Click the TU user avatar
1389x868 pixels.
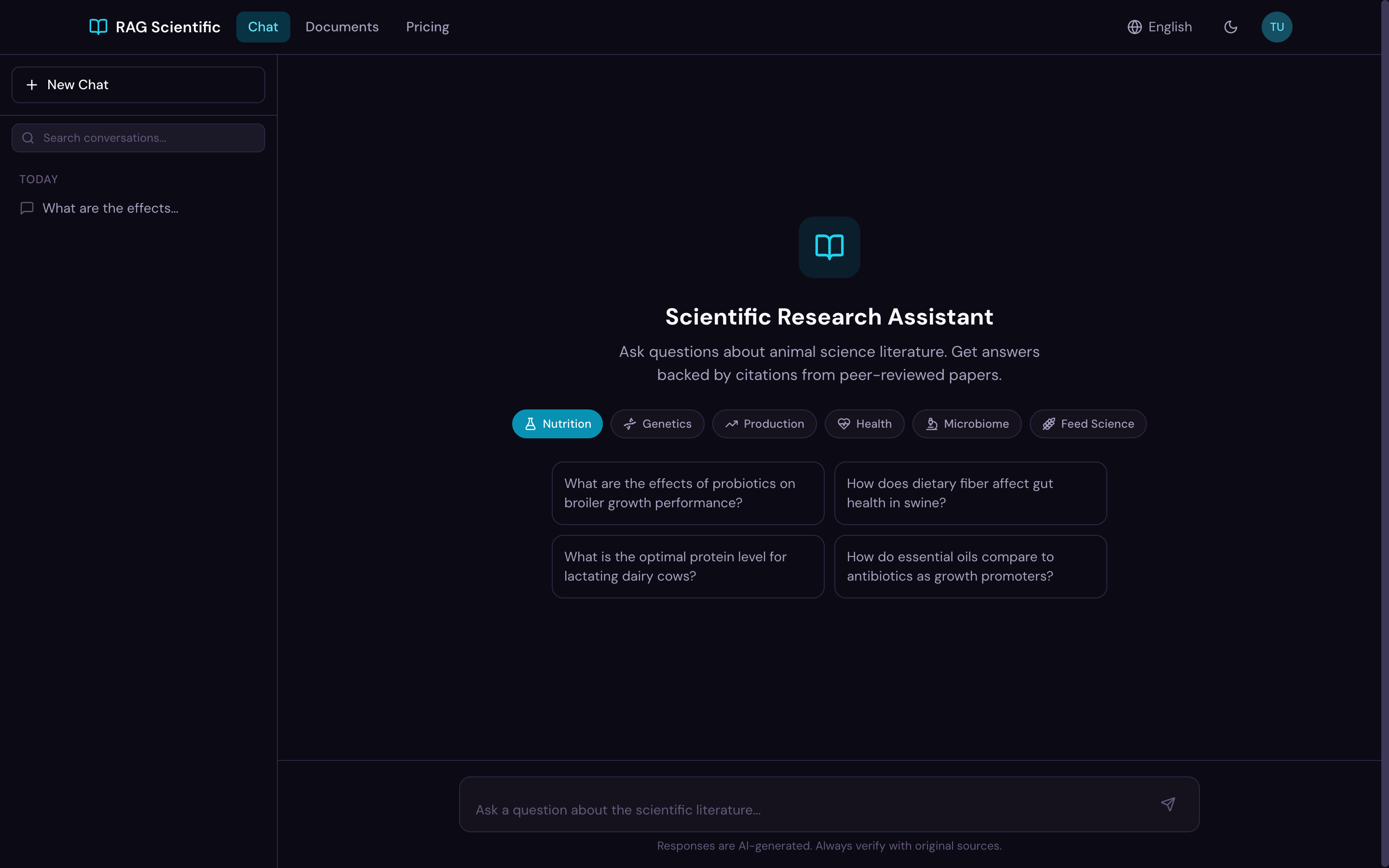tap(1277, 27)
